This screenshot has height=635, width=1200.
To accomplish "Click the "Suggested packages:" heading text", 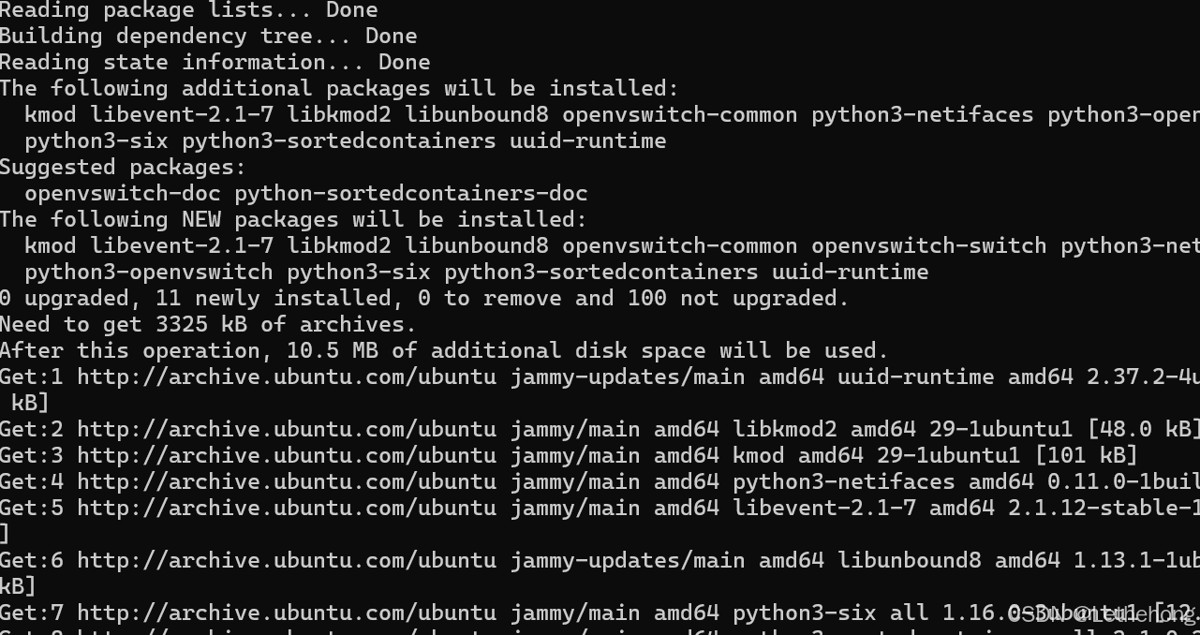I will [122, 167].
